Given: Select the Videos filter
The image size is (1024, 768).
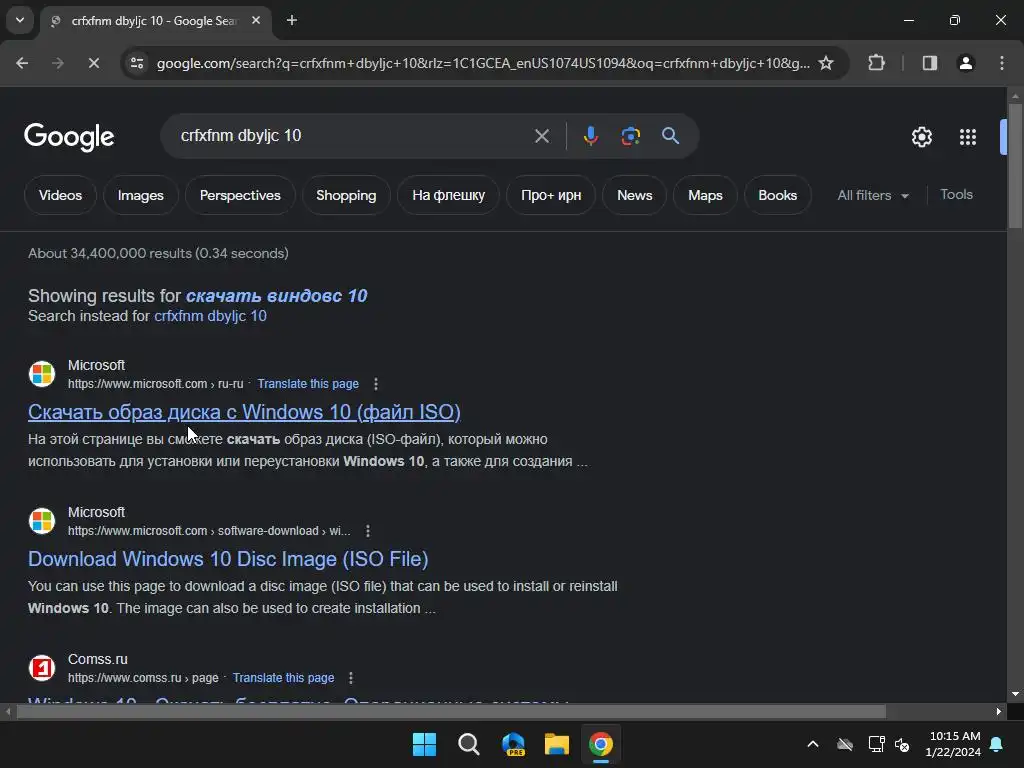Looking at the screenshot, I should (x=60, y=195).
